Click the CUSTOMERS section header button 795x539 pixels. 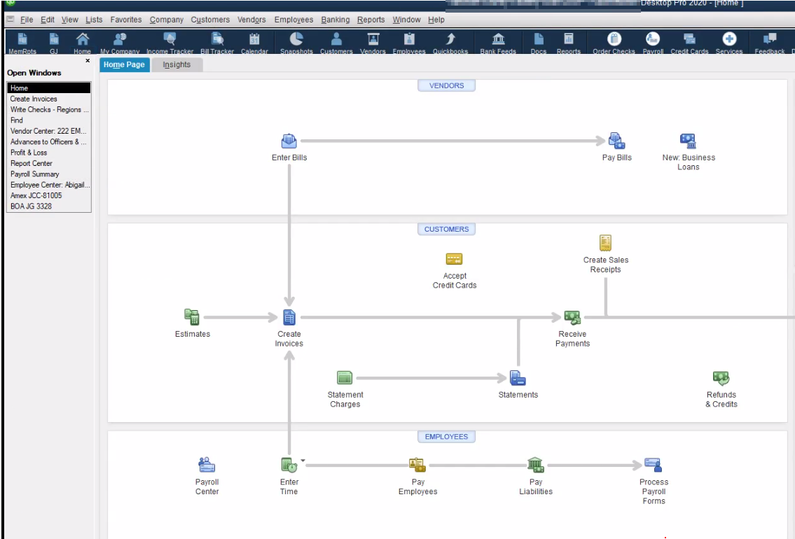pos(446,229)
